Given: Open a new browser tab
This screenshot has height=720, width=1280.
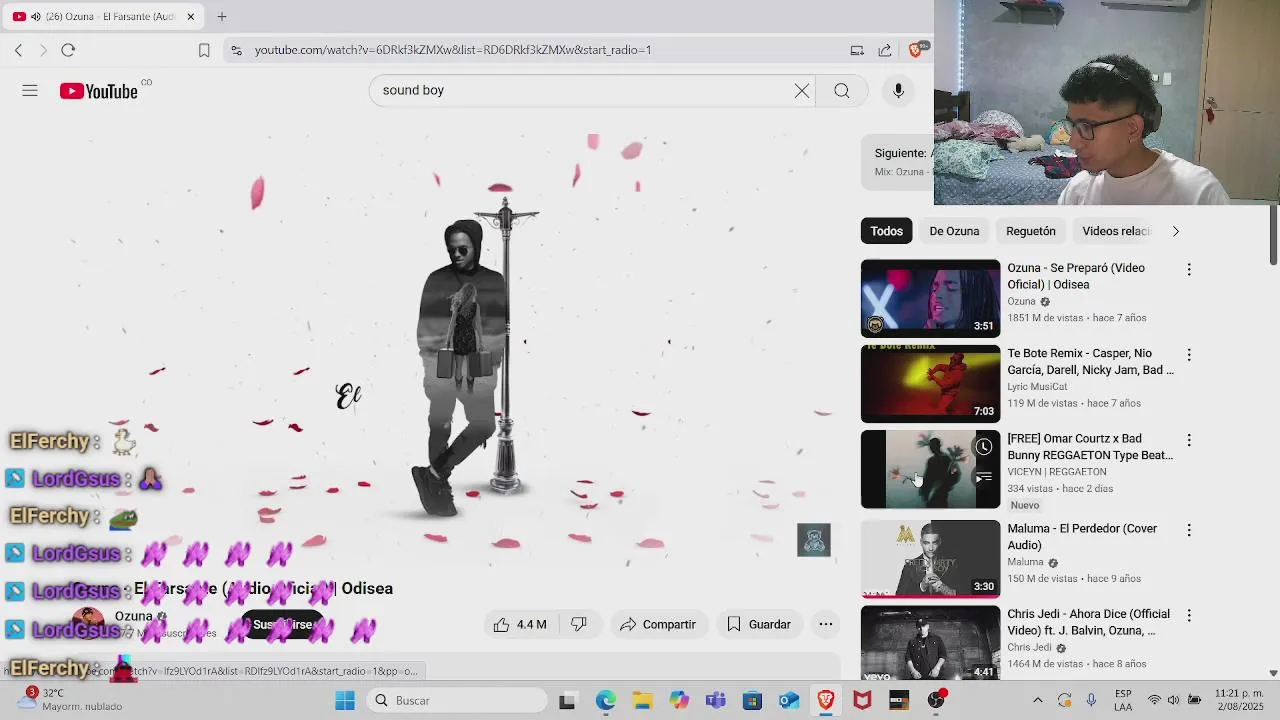Looking at the screenshot, I should pos(222,17).
